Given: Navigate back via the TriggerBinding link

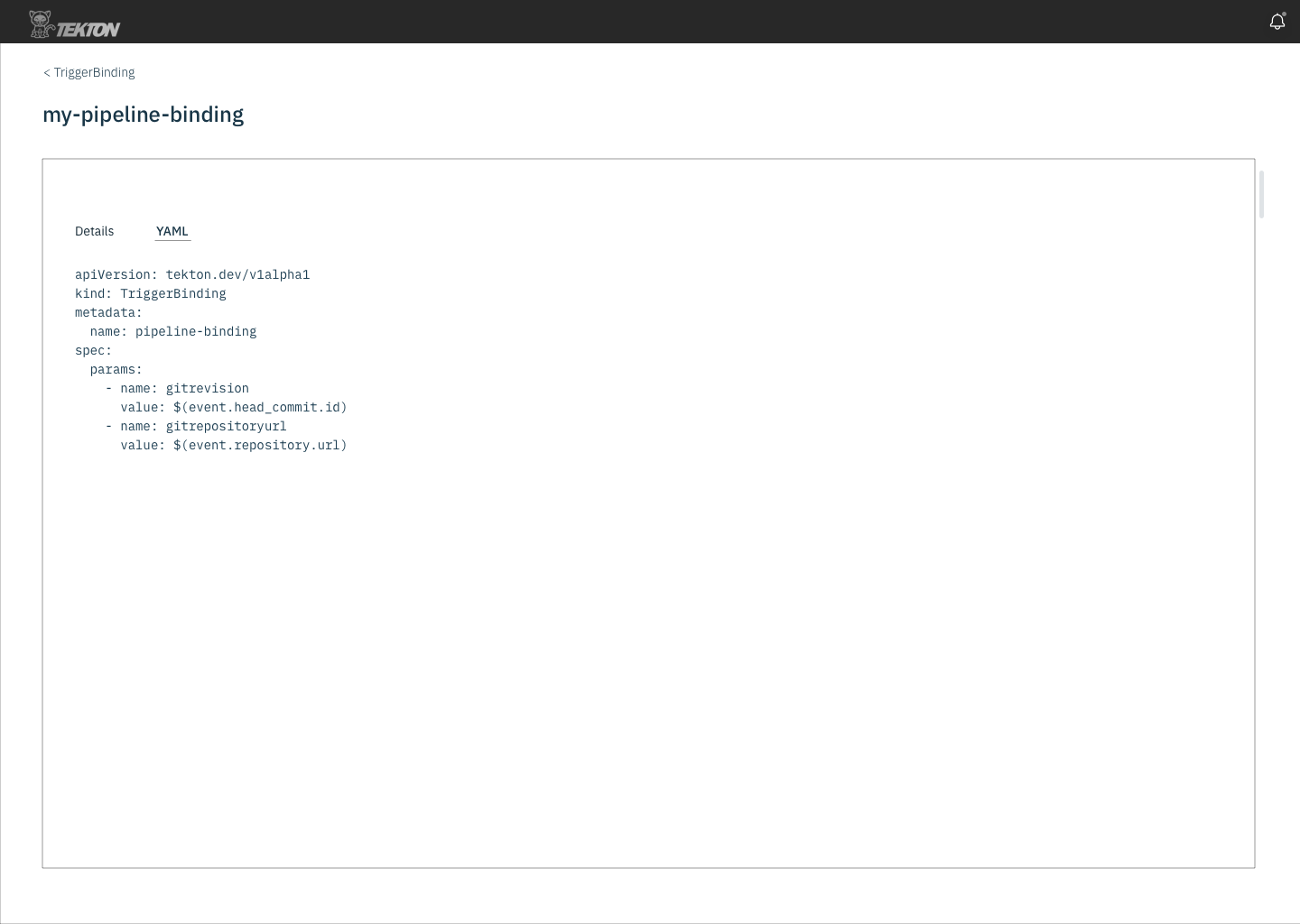Looking at the screenshot, I should click(x=94, y=72).
